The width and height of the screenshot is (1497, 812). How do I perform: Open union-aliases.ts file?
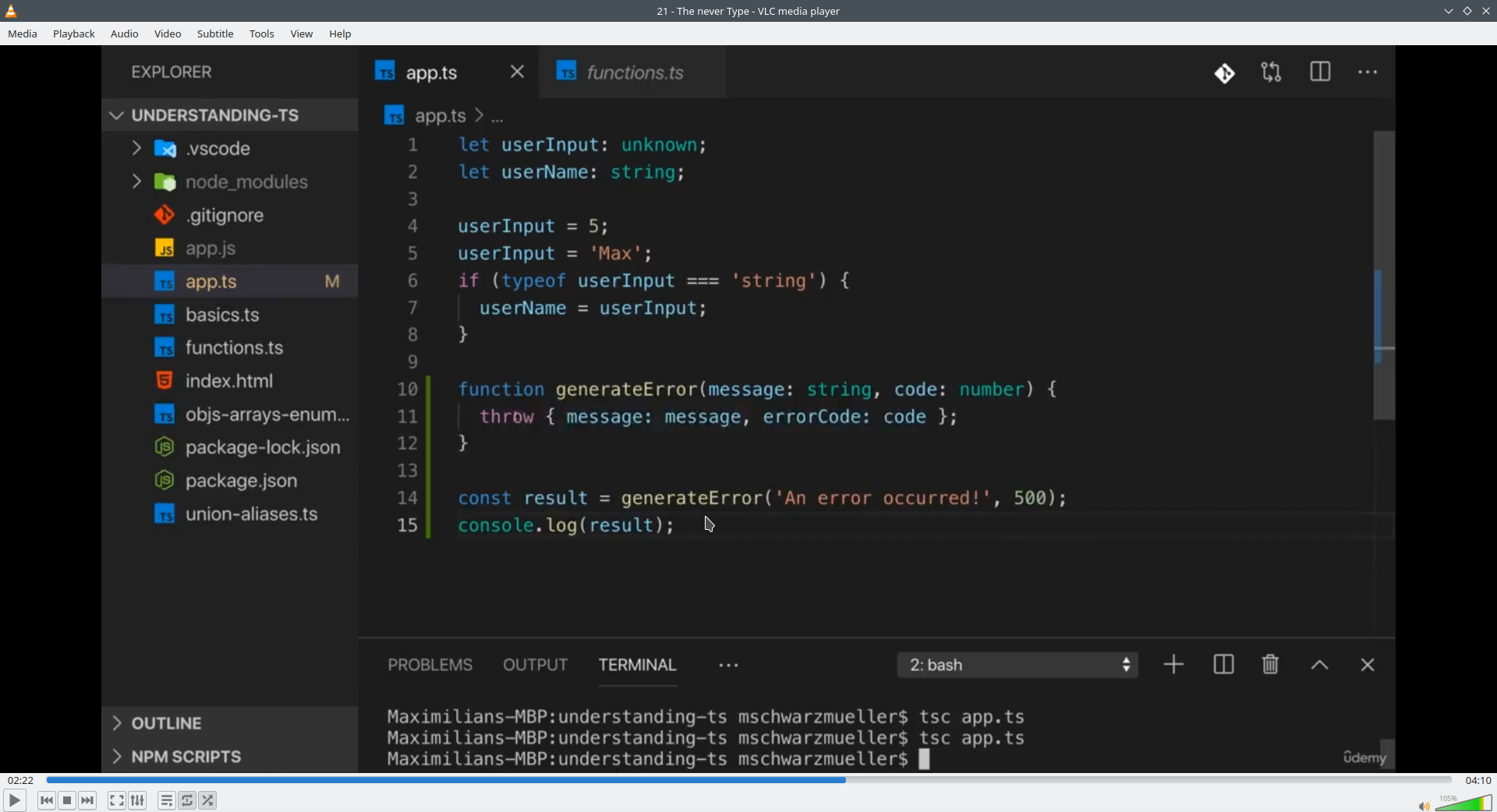coord(230,514)
